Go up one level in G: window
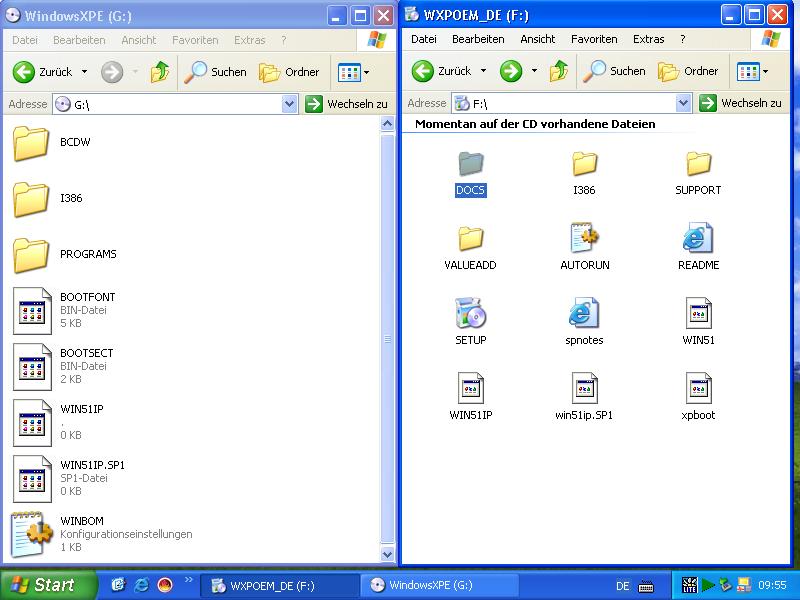The height and width of the screenshot is (600, 800). click(x=160, y=72)
